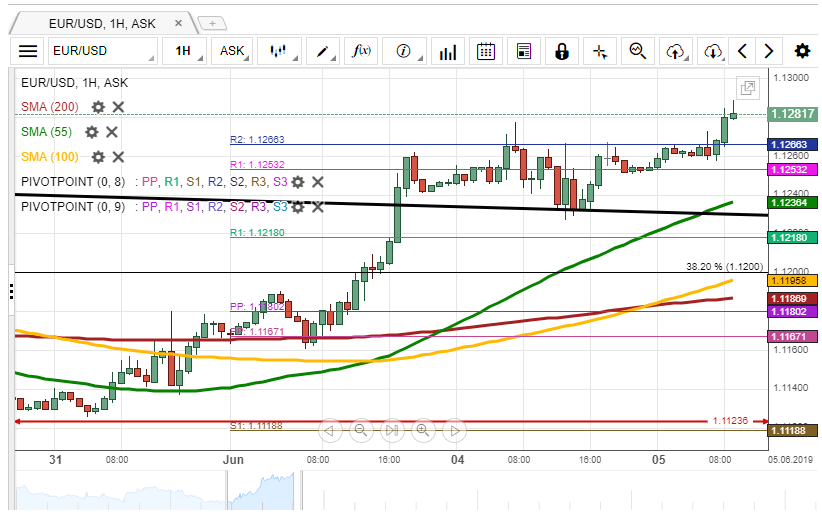
Task: Click the current price tag 1.12817
Action: (x=792, y=114)
